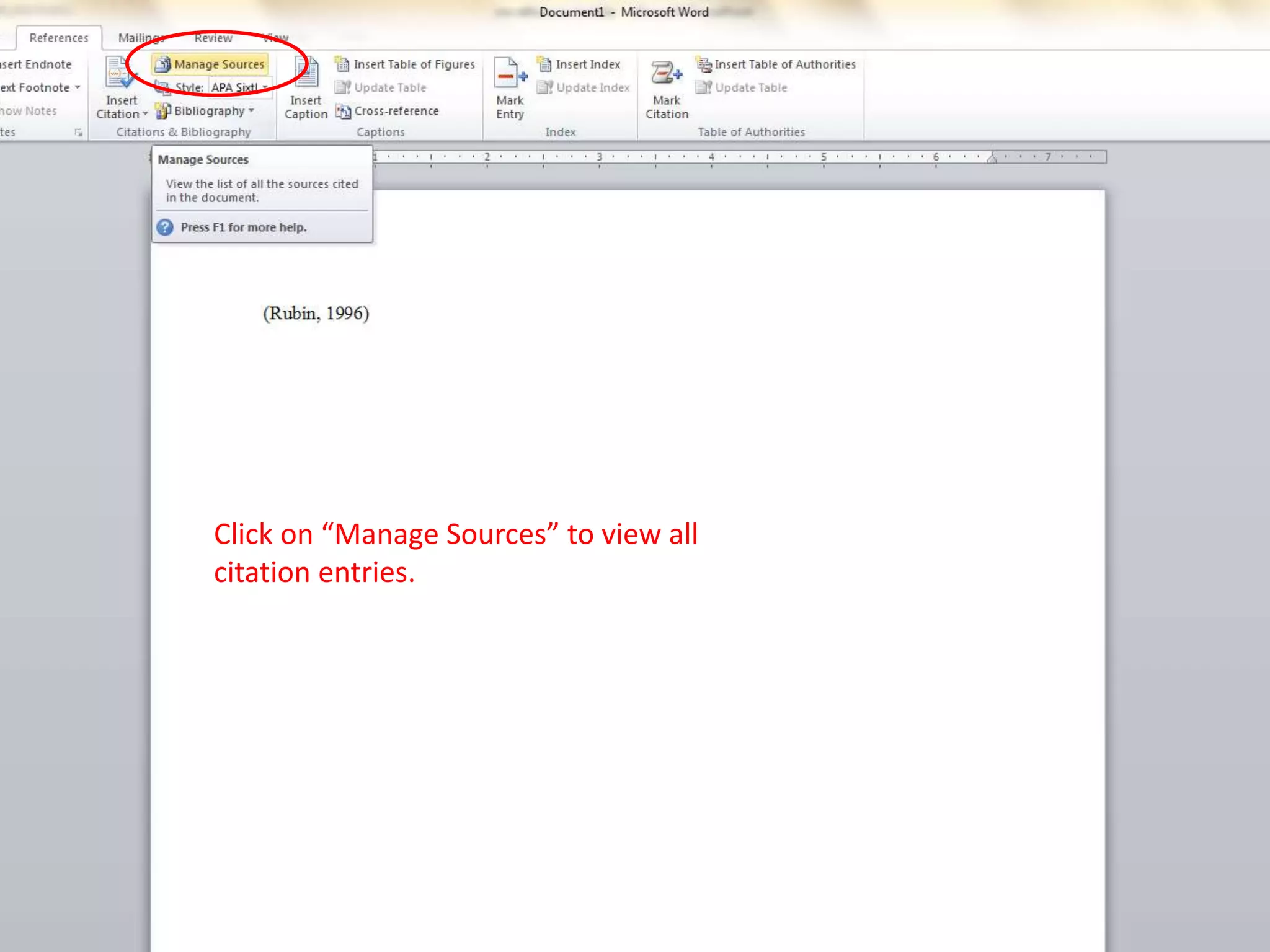Click the right indent marker on ruler
The image size is (1270, 952).
tap(992, 158)
